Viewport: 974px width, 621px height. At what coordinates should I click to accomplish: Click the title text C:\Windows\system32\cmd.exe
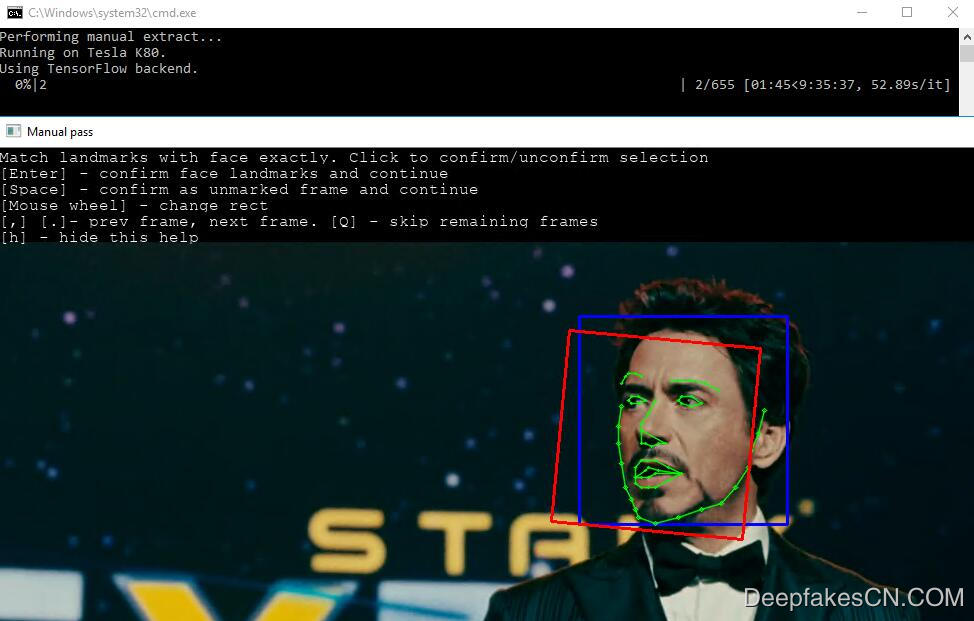coord(112,12)
